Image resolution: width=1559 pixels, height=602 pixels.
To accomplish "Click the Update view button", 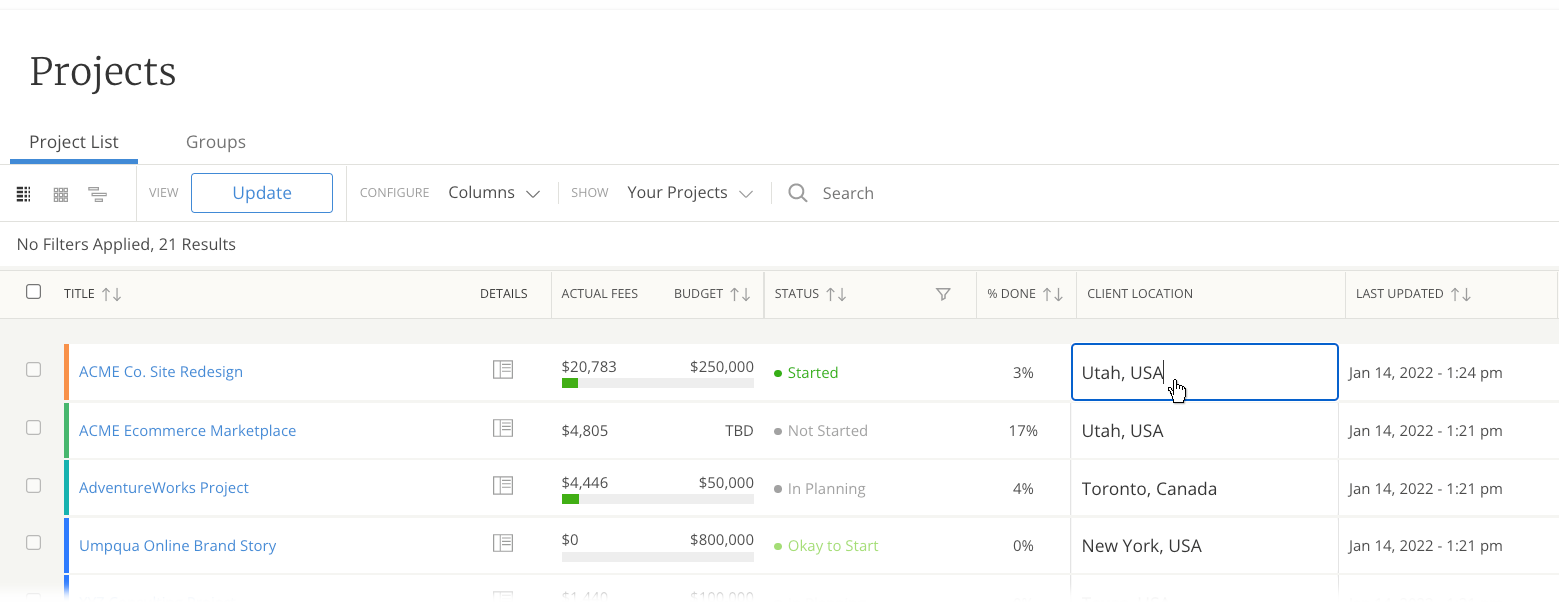I will point(262,193).
